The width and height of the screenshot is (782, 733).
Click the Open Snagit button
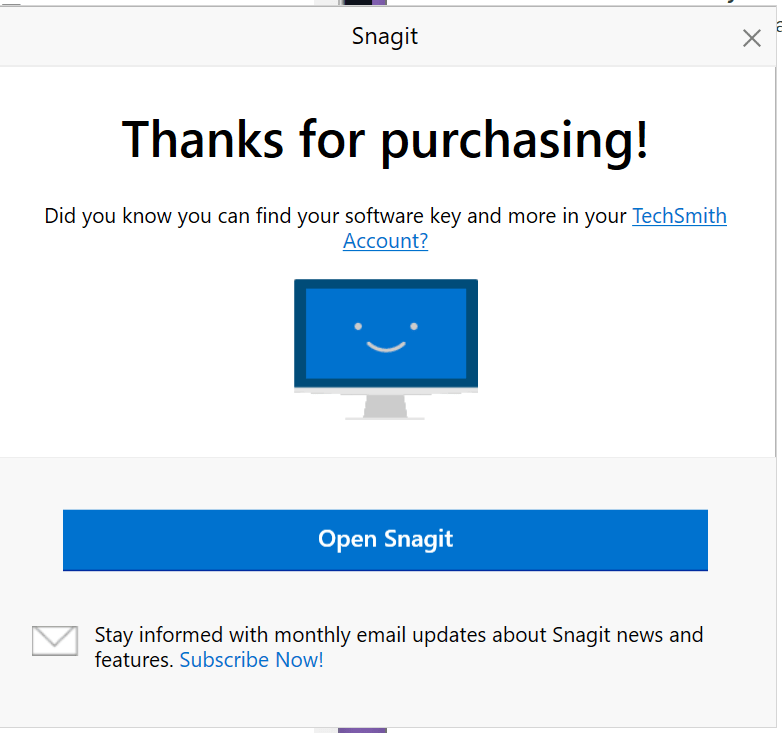pyautogui.click(x=385, y=540)
